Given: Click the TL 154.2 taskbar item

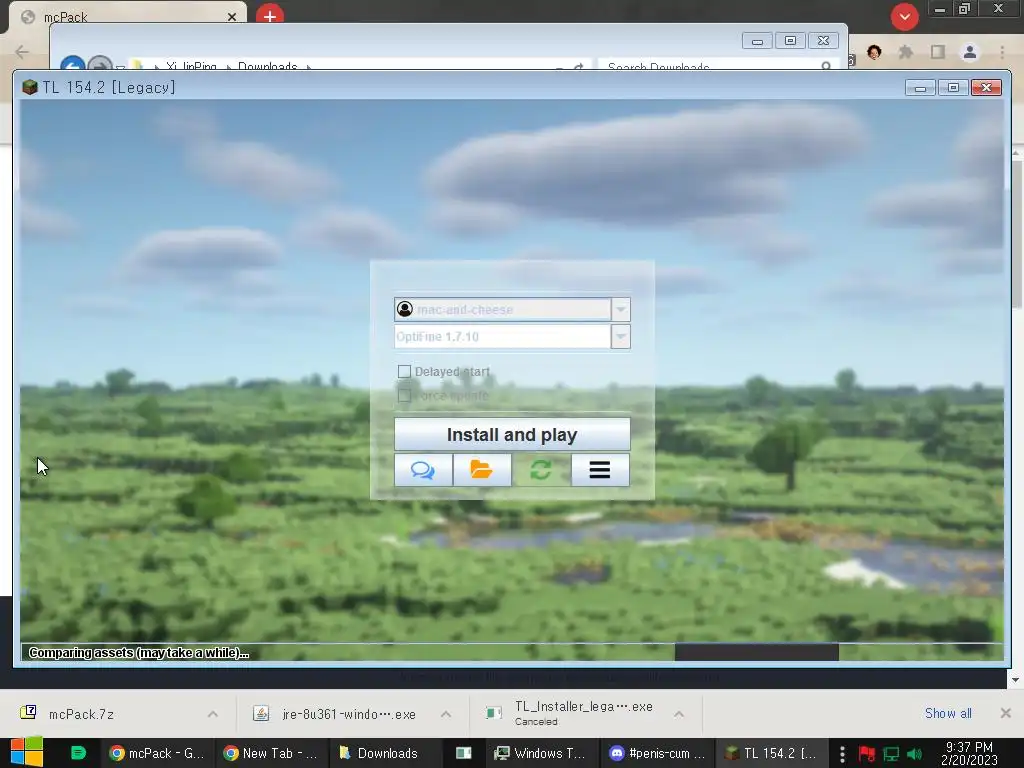Looking at the screenshot, I should [772, 753].
